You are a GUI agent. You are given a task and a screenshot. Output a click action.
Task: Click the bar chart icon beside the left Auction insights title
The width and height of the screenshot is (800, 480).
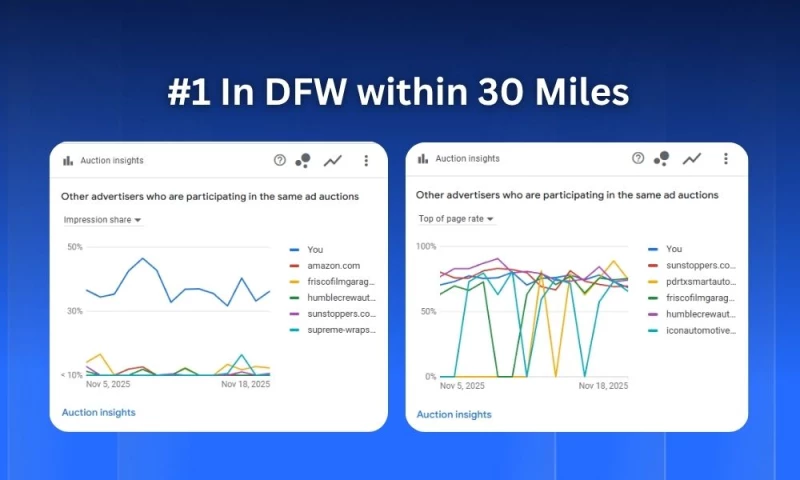[68, 160]
